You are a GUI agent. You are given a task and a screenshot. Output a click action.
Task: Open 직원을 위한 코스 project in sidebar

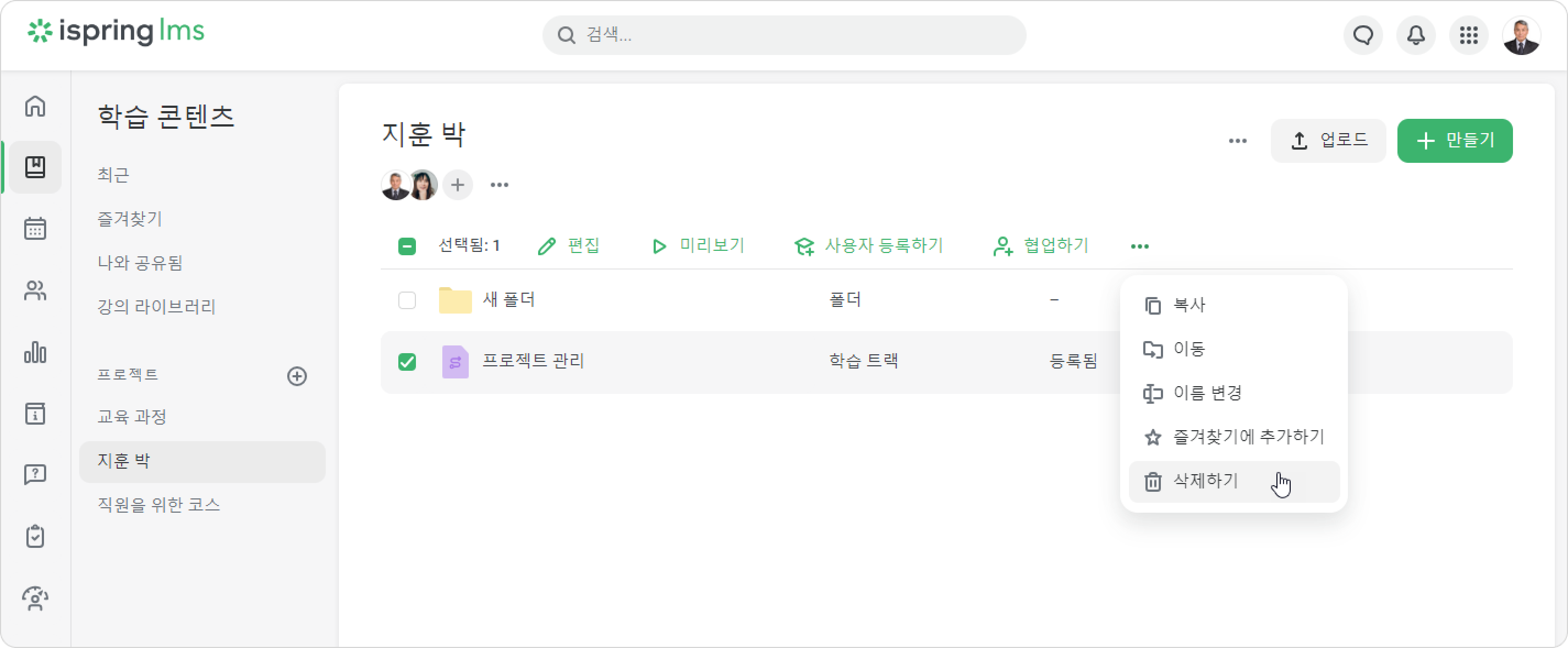[159, 505]
